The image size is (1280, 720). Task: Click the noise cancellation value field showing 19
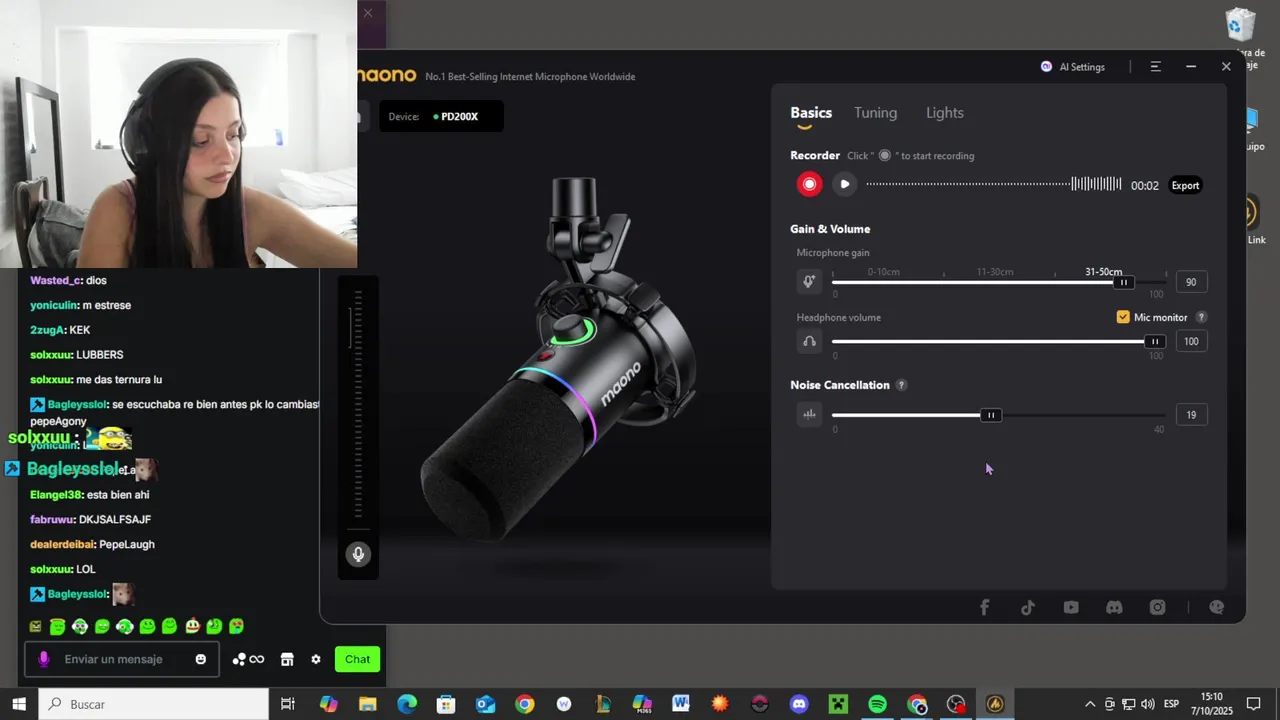(1191, 415)
